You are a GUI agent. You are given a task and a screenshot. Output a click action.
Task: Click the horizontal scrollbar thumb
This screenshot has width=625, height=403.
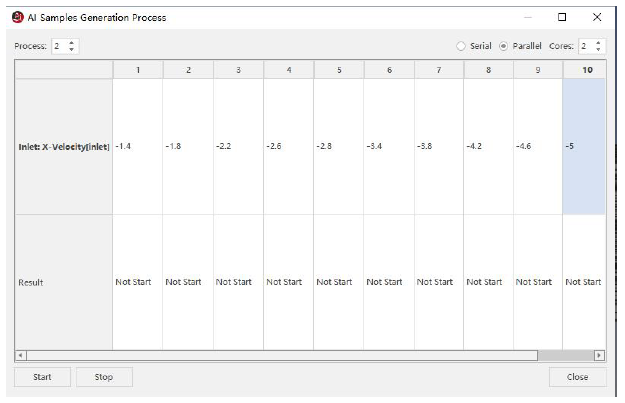[280, 355]
